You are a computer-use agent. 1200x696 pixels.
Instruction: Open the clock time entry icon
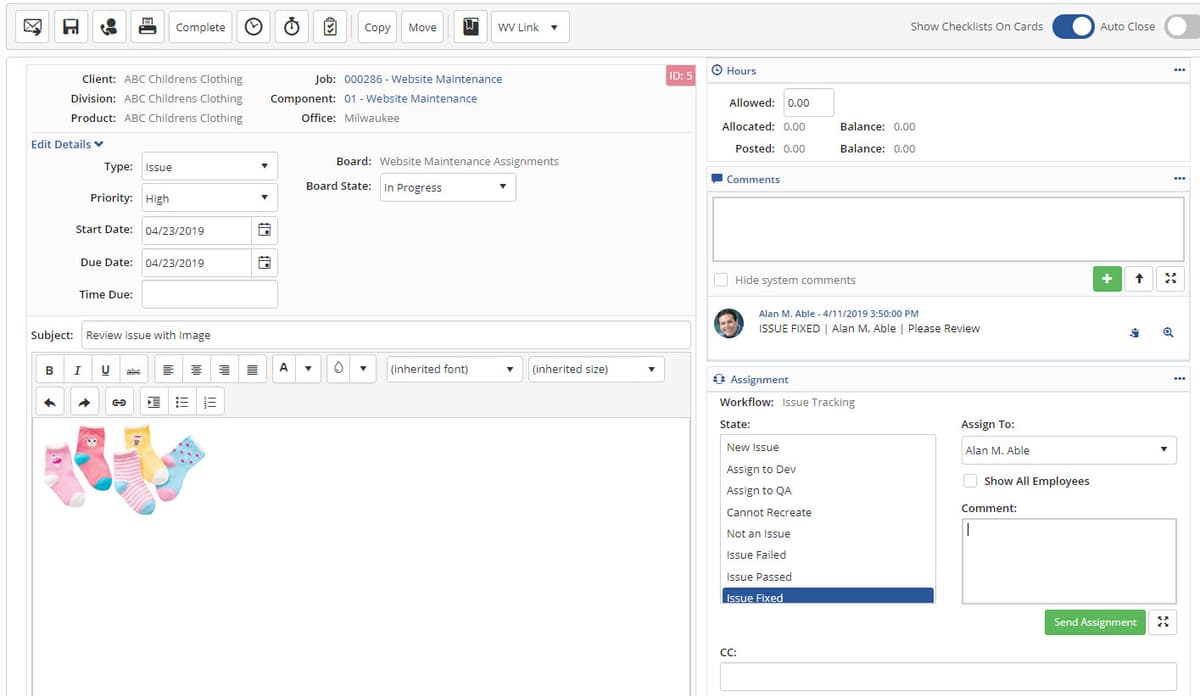click(254, 27)
